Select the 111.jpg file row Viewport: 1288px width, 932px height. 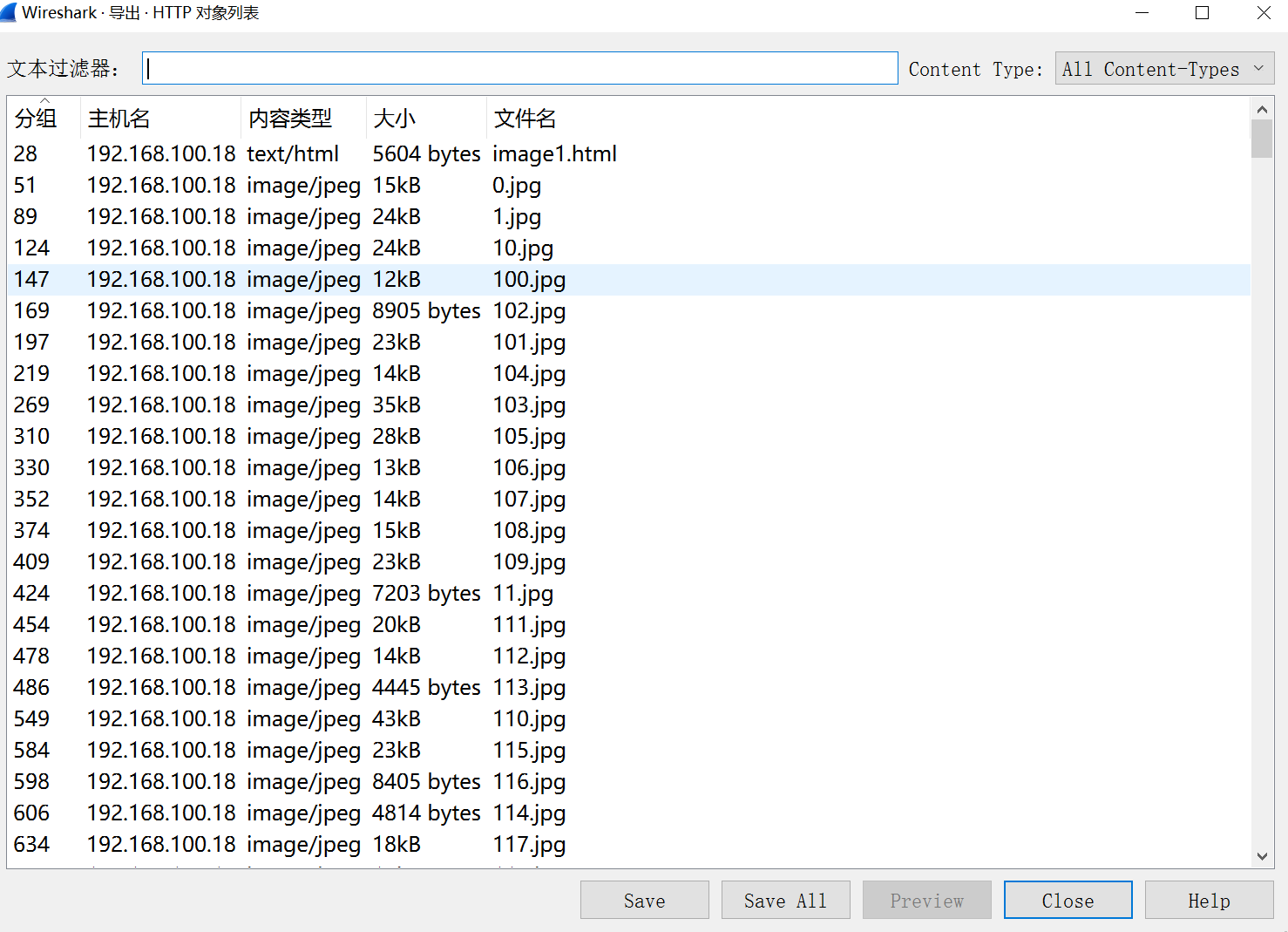coord(629,624)
